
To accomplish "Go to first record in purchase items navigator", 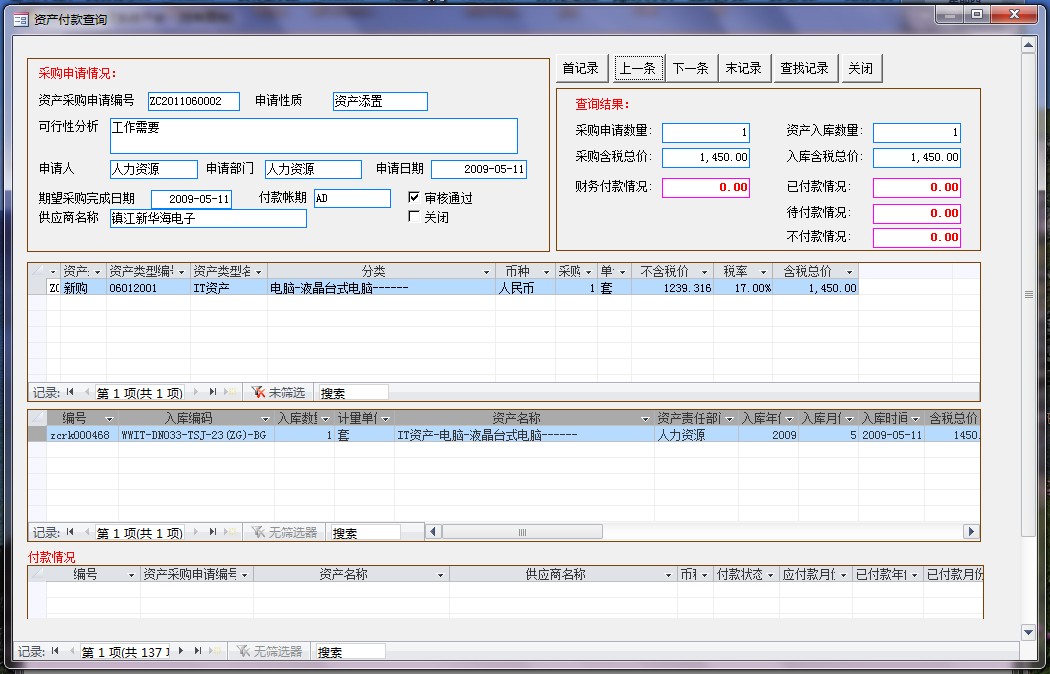I will point(70,392).
